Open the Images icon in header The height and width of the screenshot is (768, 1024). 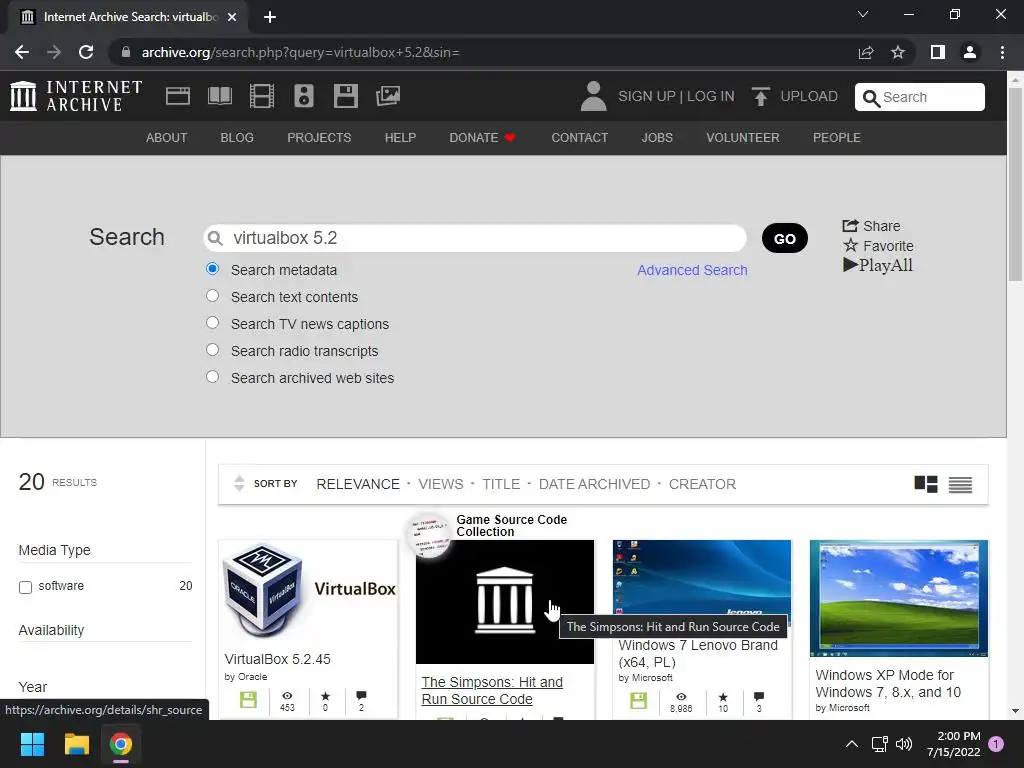pos(388,96)
